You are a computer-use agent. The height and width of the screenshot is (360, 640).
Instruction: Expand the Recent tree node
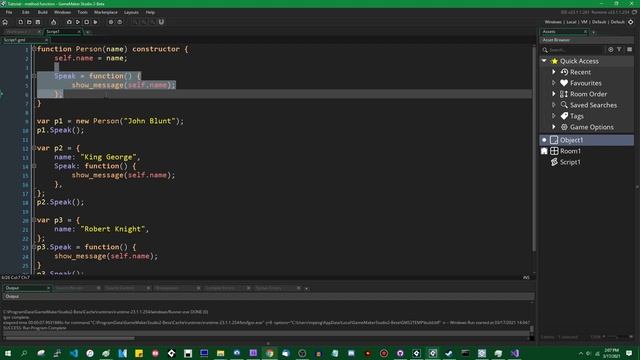pyautogui.click(x=553, y=72)
